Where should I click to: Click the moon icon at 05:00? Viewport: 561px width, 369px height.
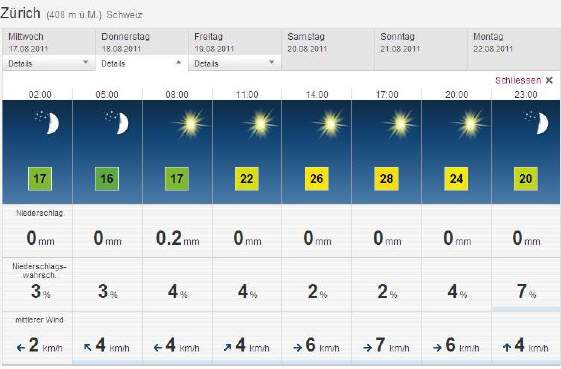[x=117, y=122]
